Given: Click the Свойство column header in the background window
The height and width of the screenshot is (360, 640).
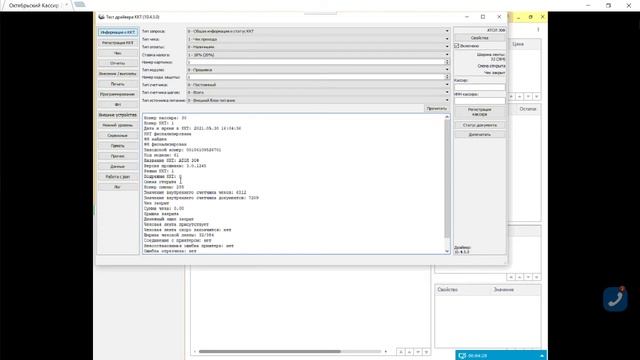Looking at the screenshot, I should pyautogui.click(x=448, y=290).
